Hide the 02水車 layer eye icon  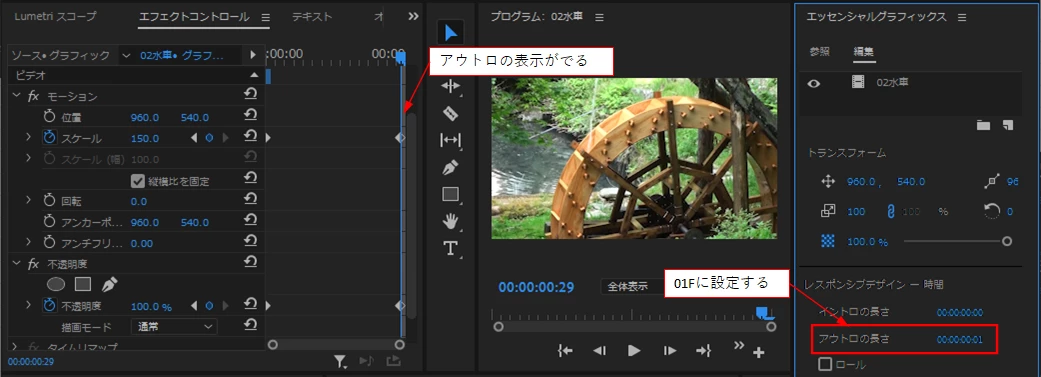pos(814,83)
